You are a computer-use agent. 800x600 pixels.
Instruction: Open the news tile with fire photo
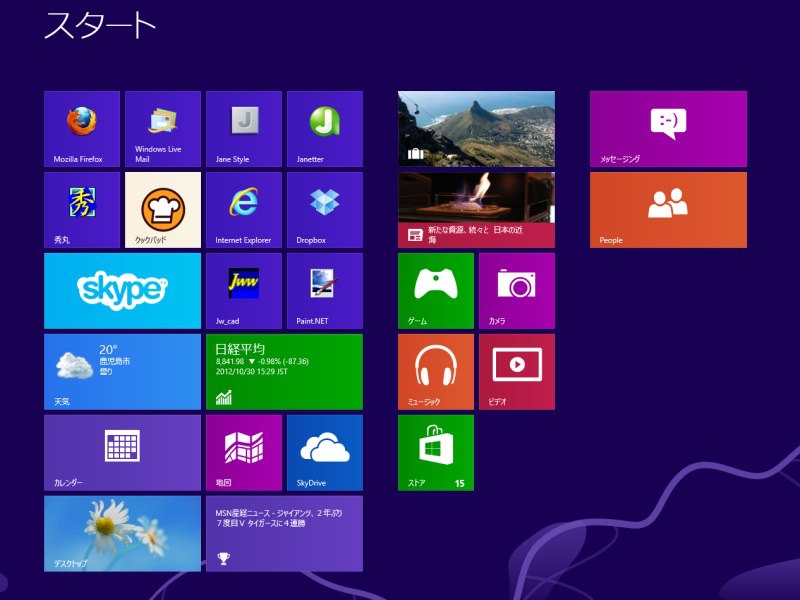pos(476,210)
